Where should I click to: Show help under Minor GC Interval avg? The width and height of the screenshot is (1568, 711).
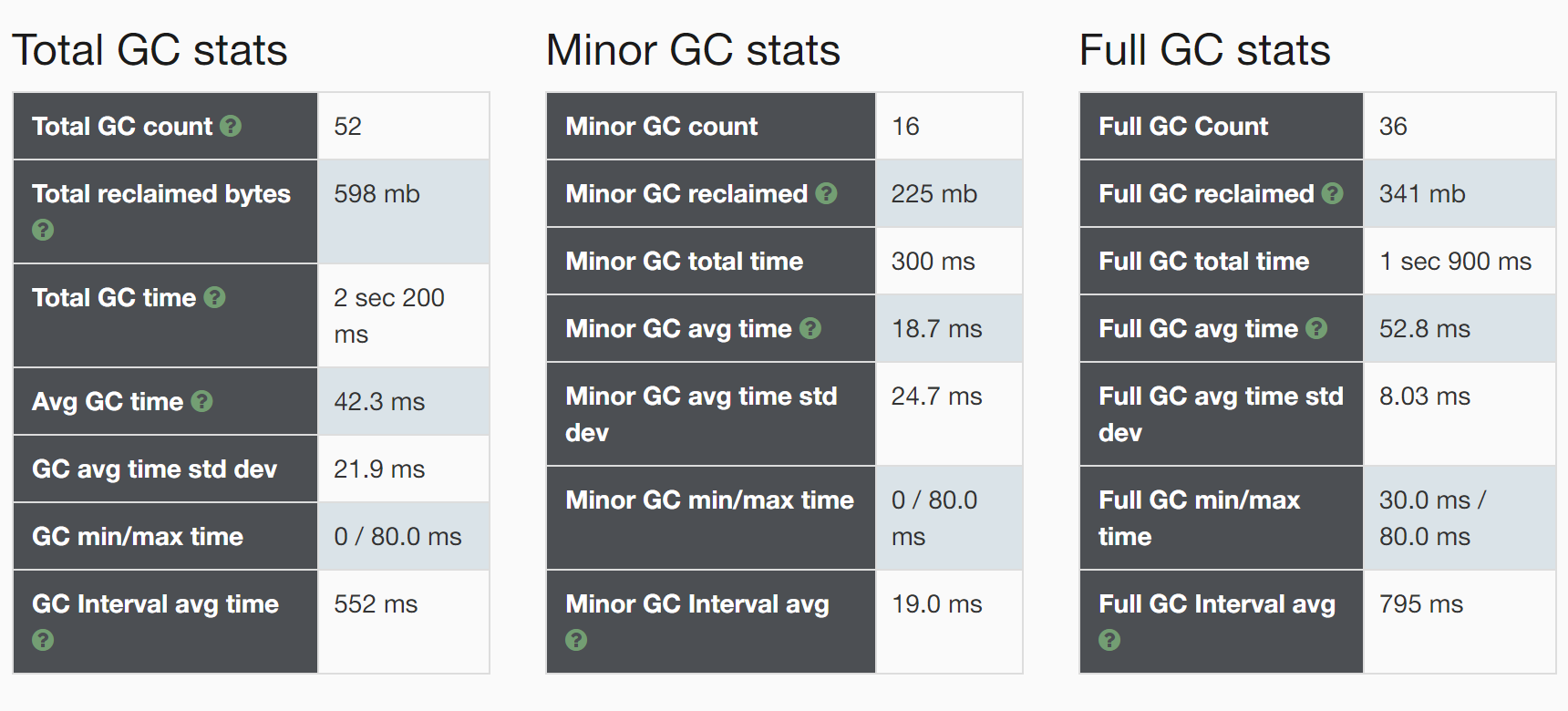click(576, 640)
